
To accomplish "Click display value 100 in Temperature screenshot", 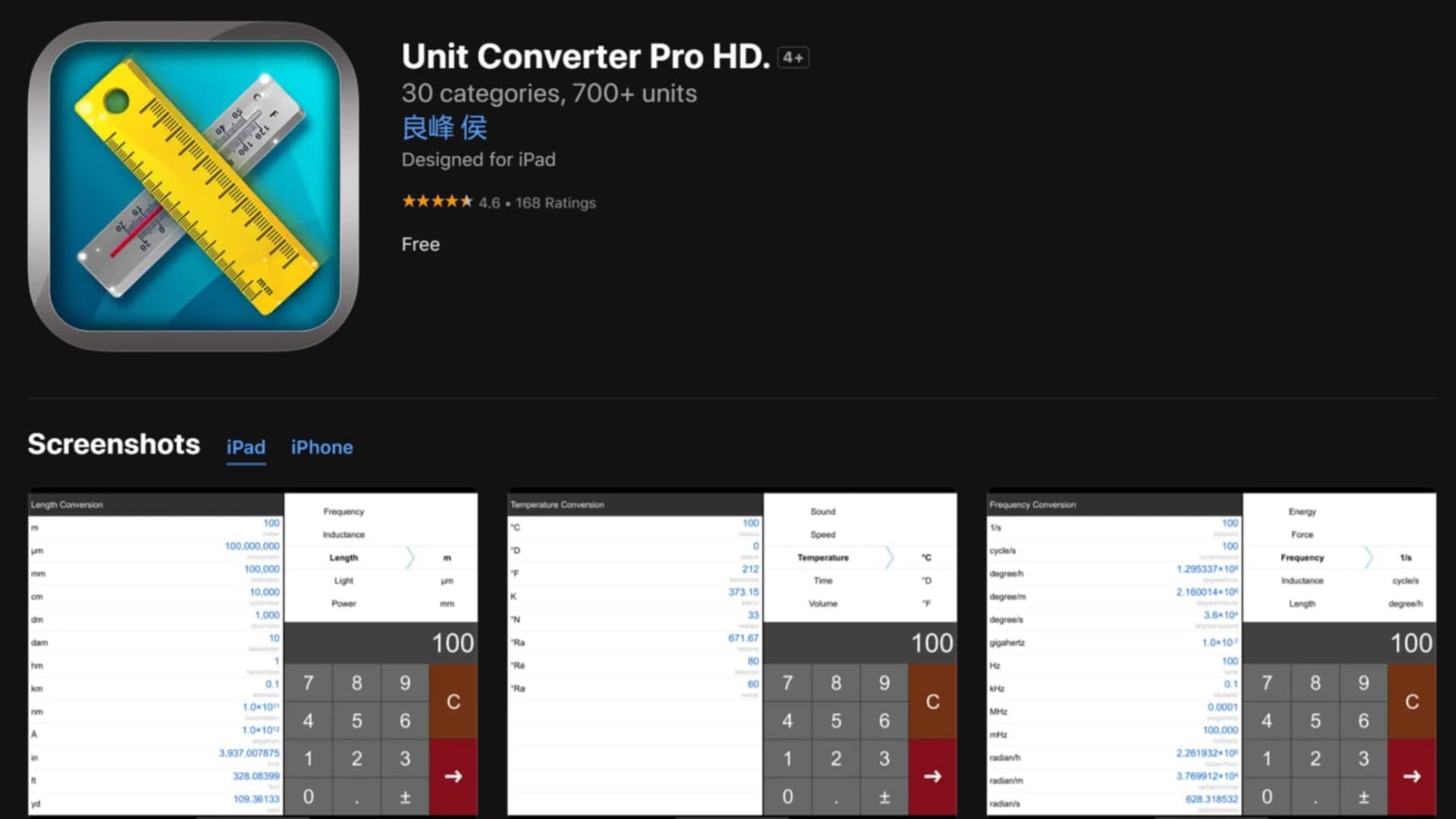I will pyautogui.click(x=932, y=643).
